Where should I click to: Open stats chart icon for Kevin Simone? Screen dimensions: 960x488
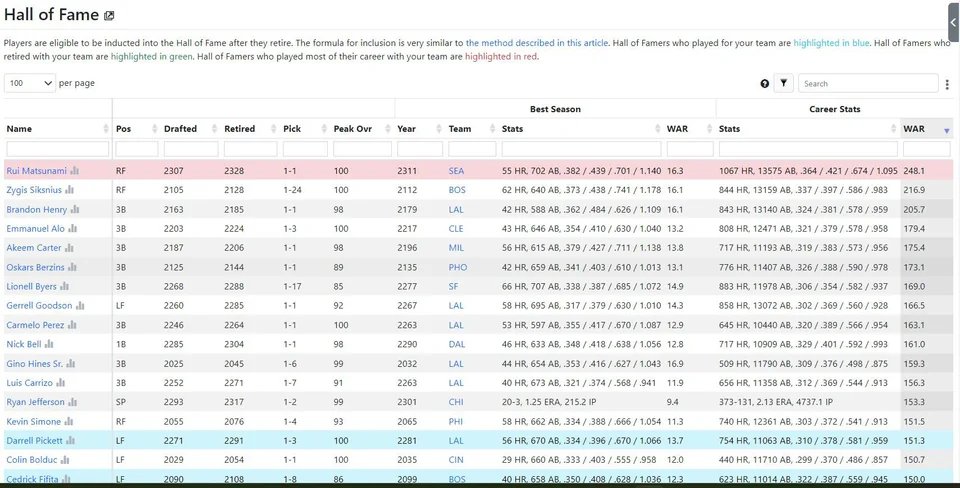point(69,421)
